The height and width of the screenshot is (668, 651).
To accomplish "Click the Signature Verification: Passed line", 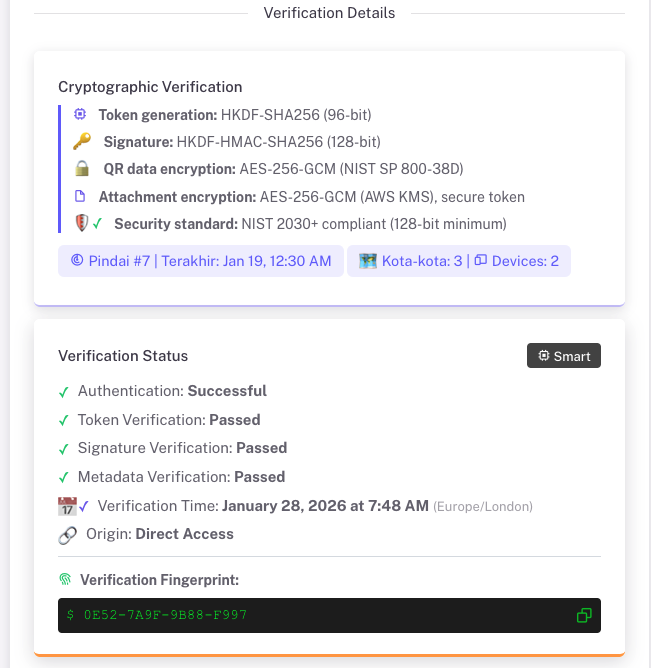I will pyautogui.click(x=182, y=448).
